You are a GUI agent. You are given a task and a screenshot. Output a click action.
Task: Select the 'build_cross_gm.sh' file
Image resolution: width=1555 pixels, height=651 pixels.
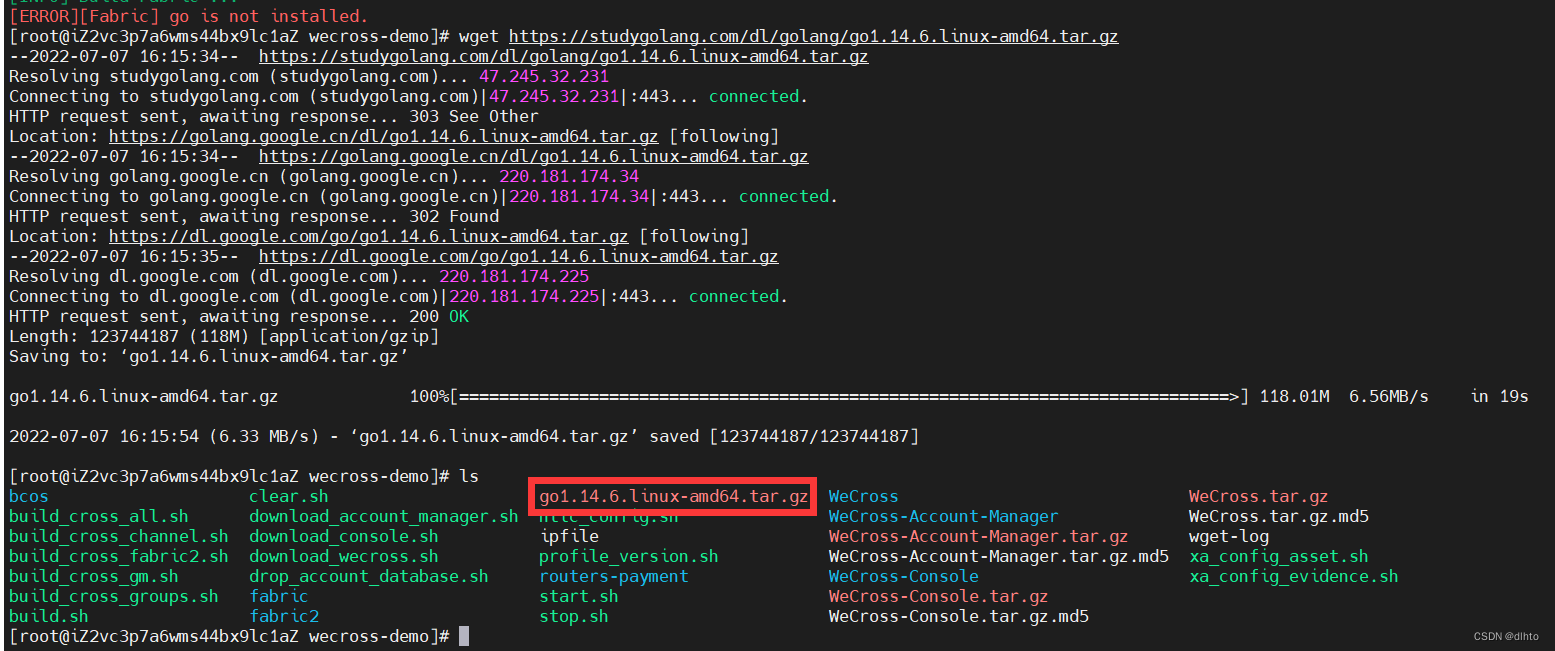(94, 577)
